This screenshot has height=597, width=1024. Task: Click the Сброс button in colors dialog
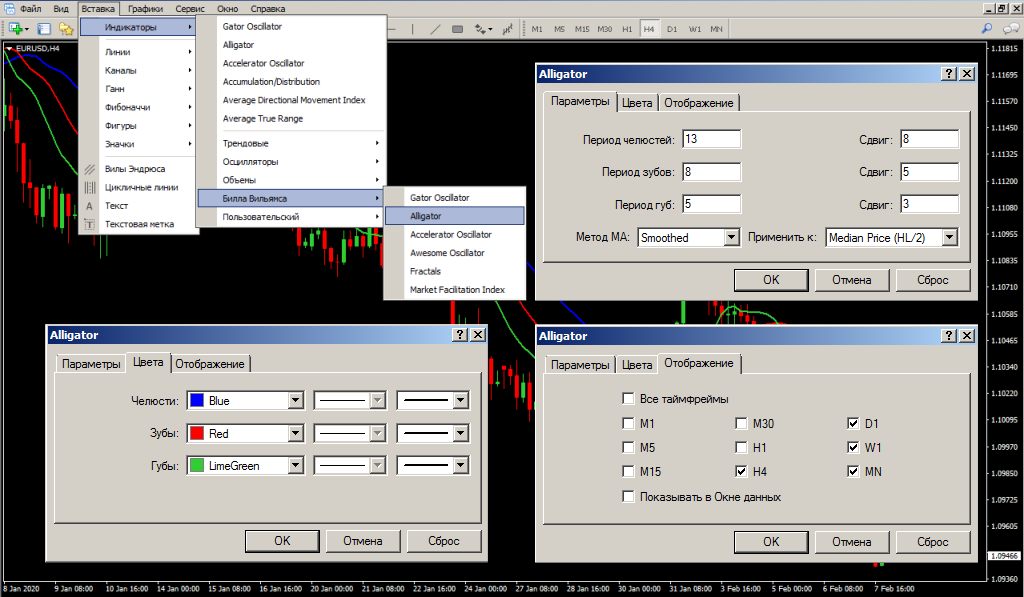(444, 541)
